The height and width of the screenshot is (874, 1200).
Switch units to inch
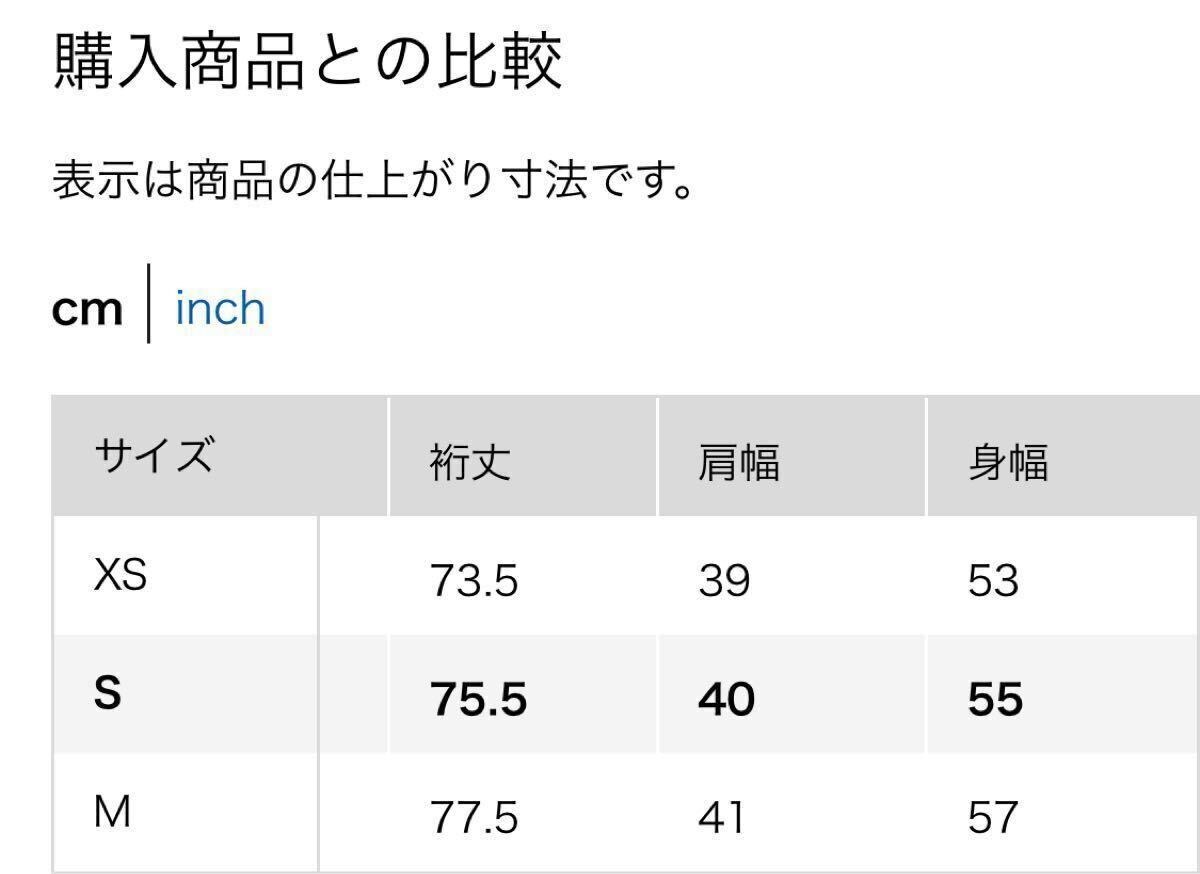point(218,308)
